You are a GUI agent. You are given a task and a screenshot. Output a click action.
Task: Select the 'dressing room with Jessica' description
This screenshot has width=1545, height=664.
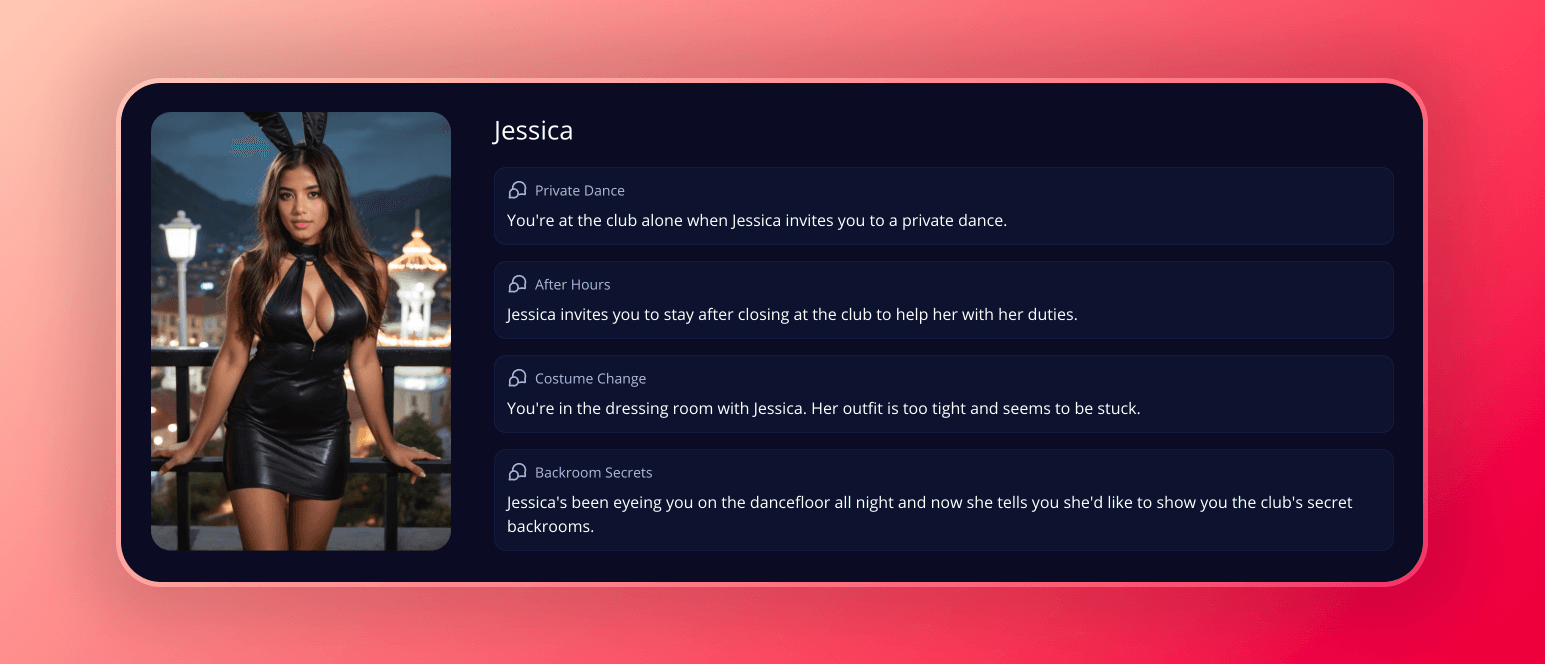pos(824,408)
